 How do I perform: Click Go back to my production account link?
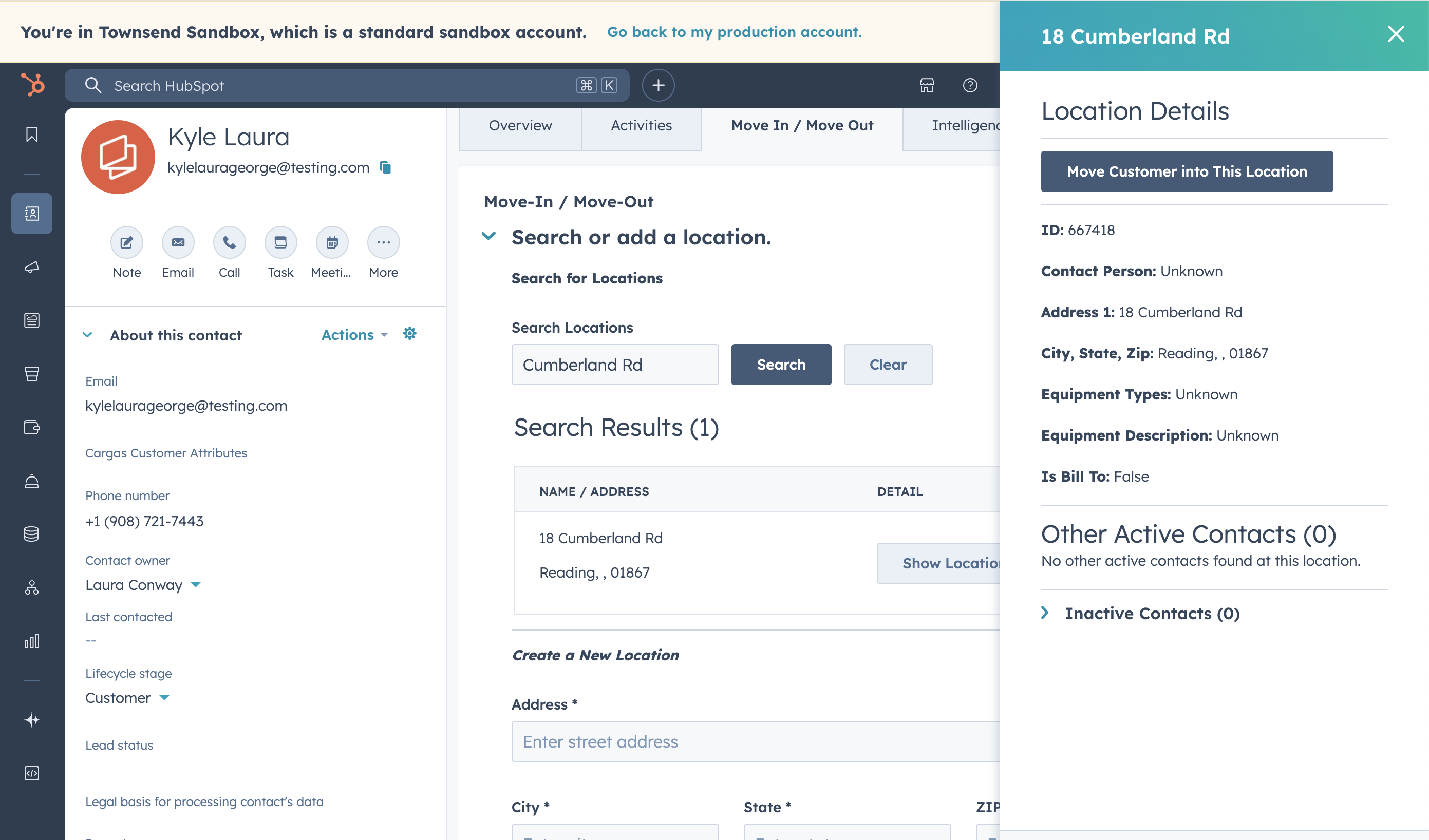[x=735, y=32]
